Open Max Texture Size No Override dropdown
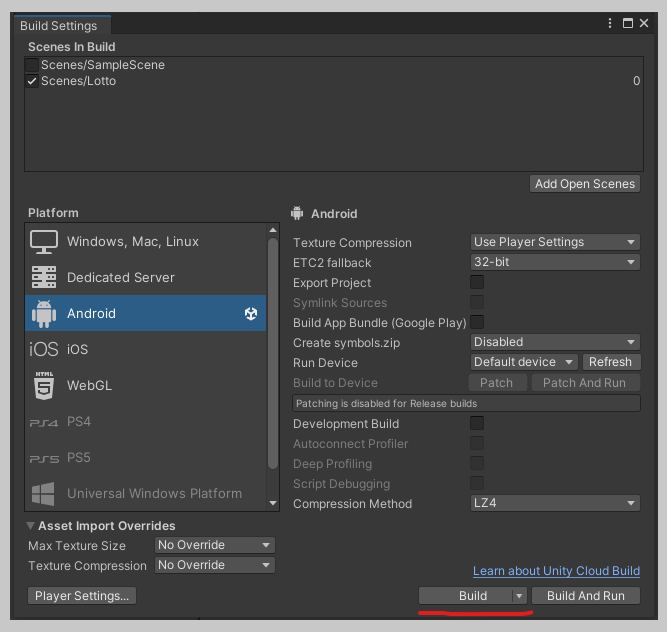Viewport: 667px width, 632px height. pyautogui.click(x=215, y=545)
